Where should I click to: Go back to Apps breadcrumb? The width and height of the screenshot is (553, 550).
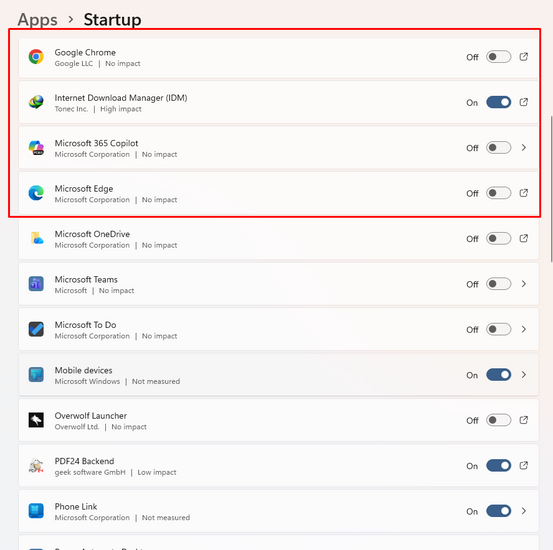[37, 20]
